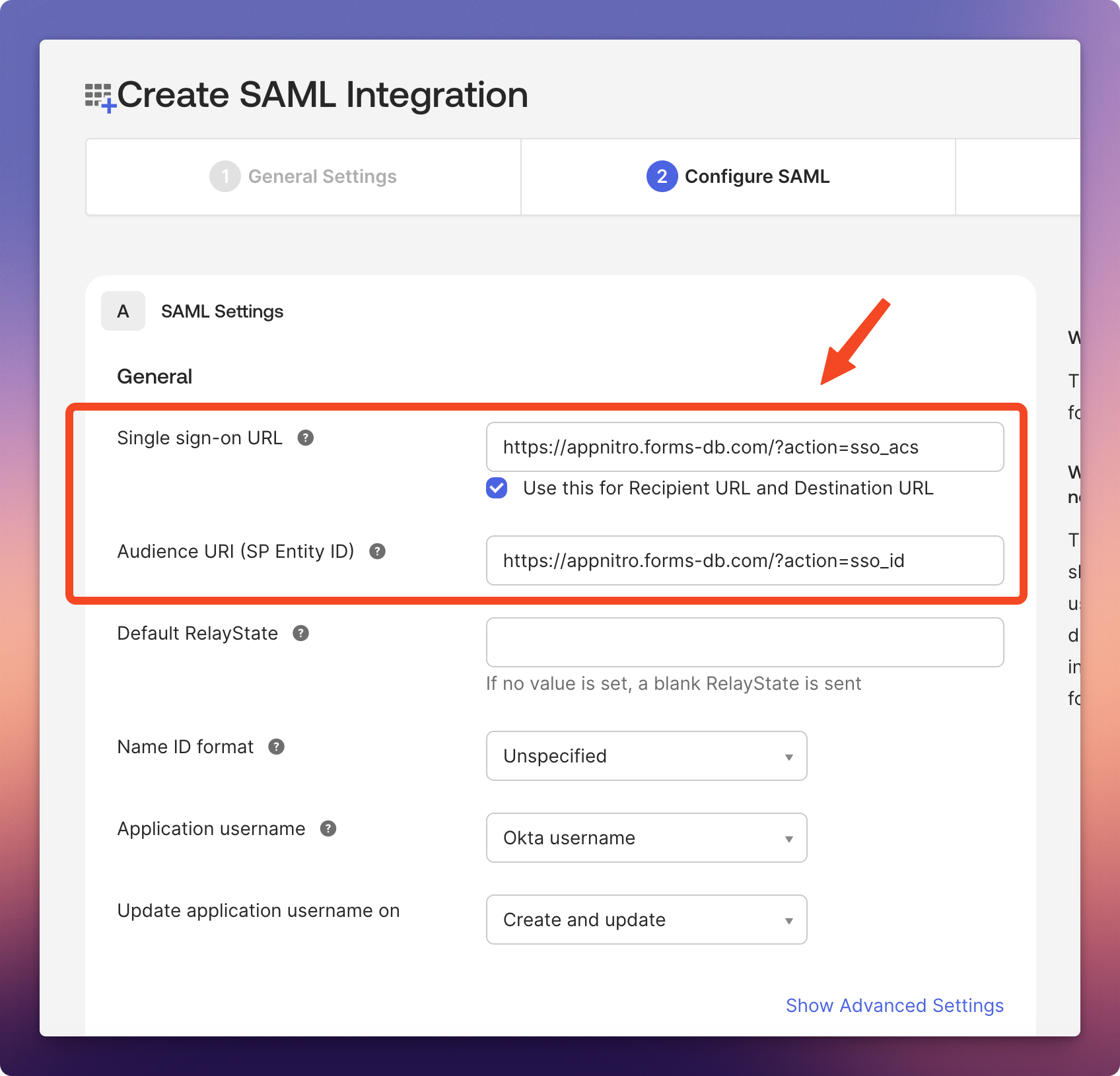This screenshot has width=1120, height=1076.
Task: Uncheck Use this for Recipient URL checkbox
Action: pos(497,488)
